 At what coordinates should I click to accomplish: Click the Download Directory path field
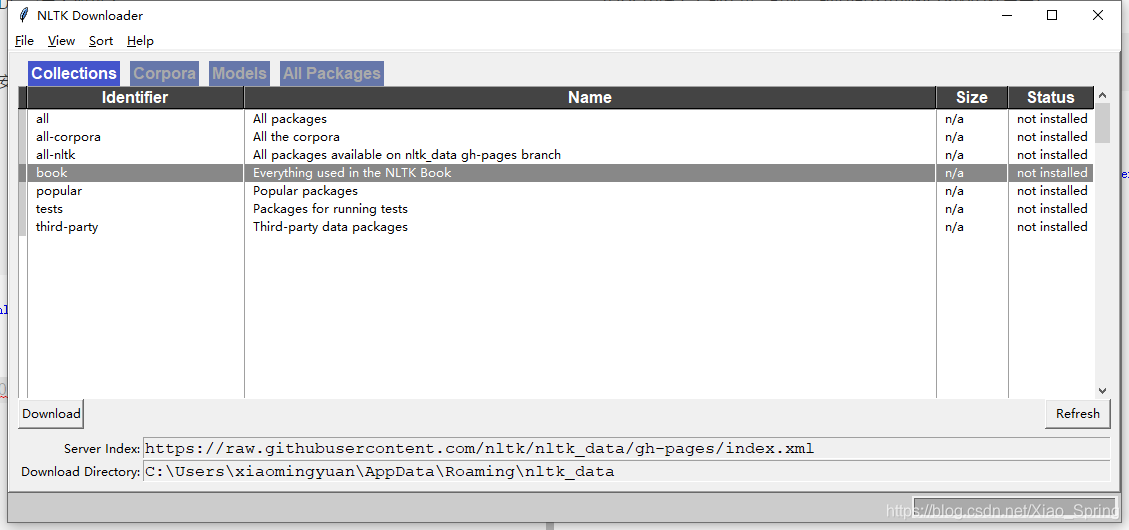click(x=626, y=472)
